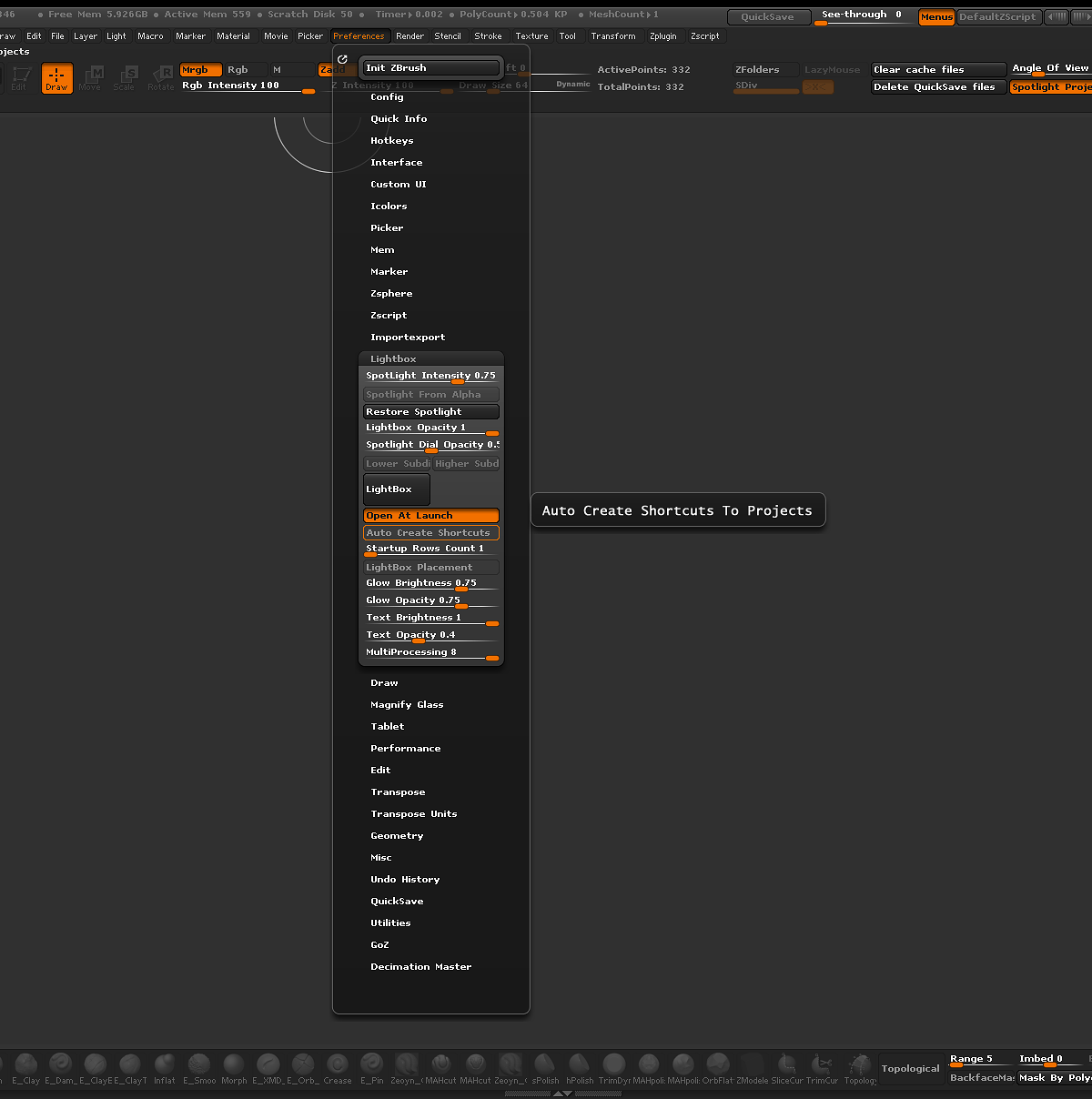Image resolution: width=1092 pixels, height=1099 pixels.
Task: Open the Material menu
Action: (234, 36)
